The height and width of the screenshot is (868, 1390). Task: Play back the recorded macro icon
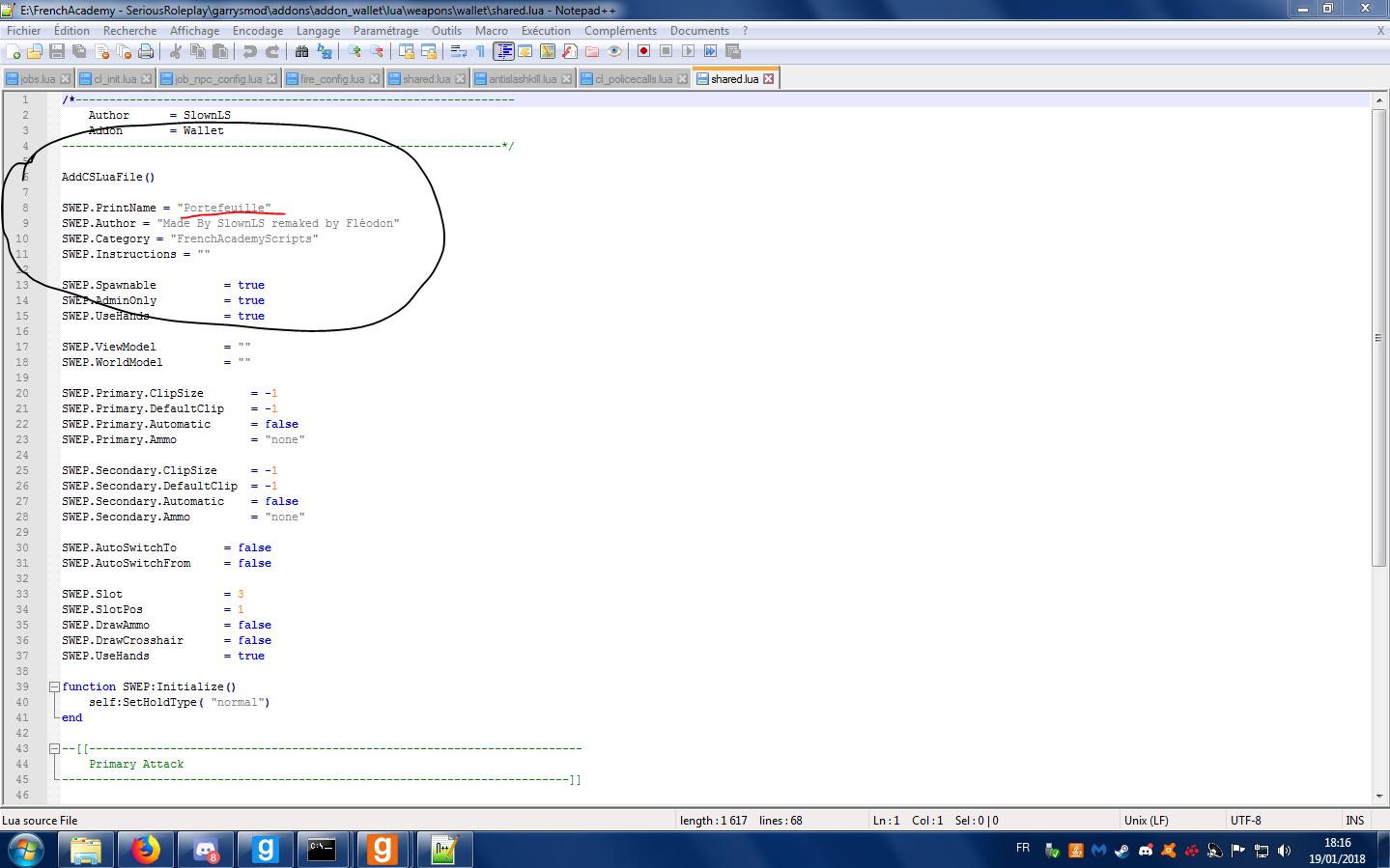[x=688, y=51]
